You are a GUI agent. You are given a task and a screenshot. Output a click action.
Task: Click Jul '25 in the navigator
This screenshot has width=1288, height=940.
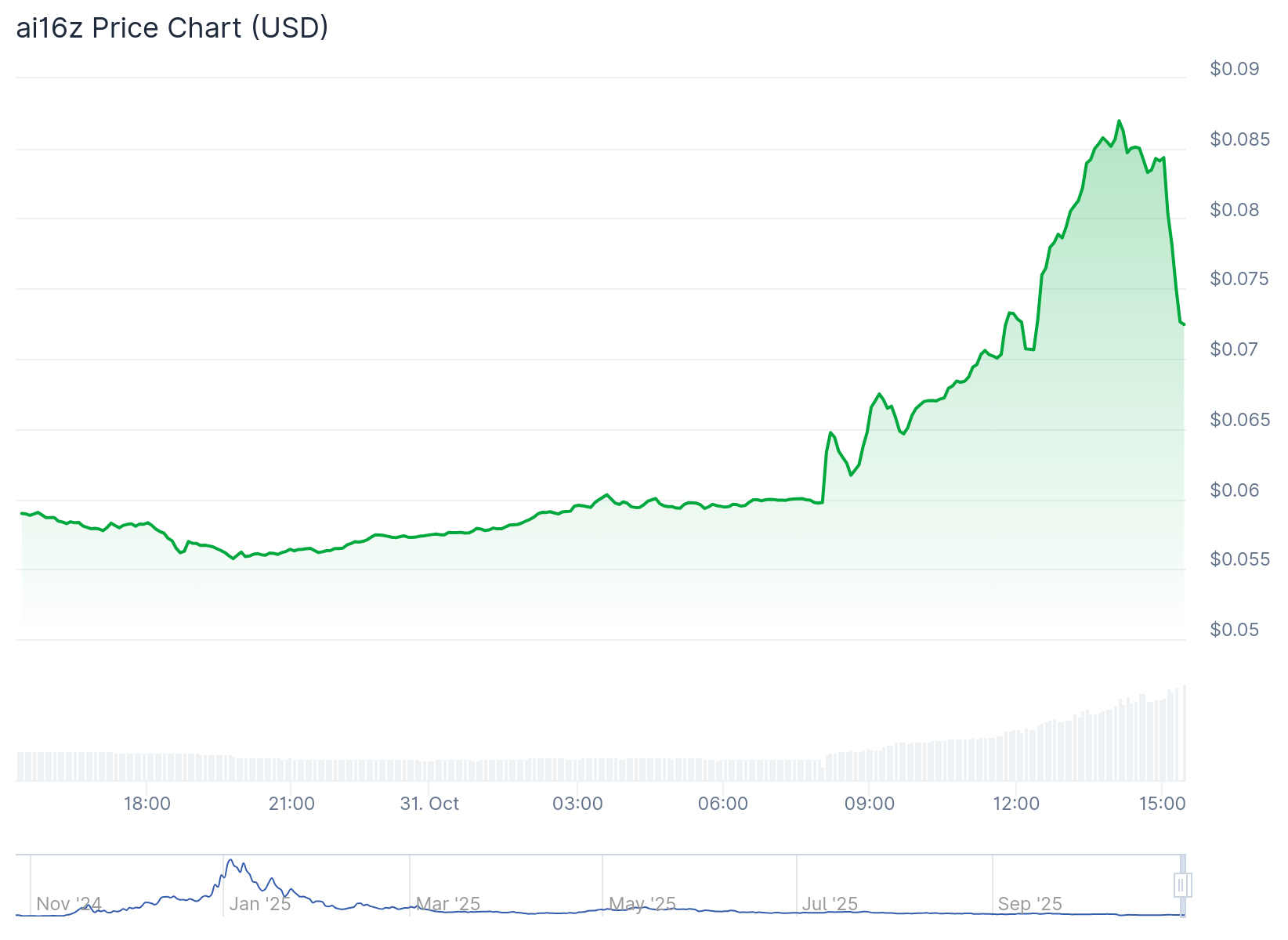(x=830, y=904)
